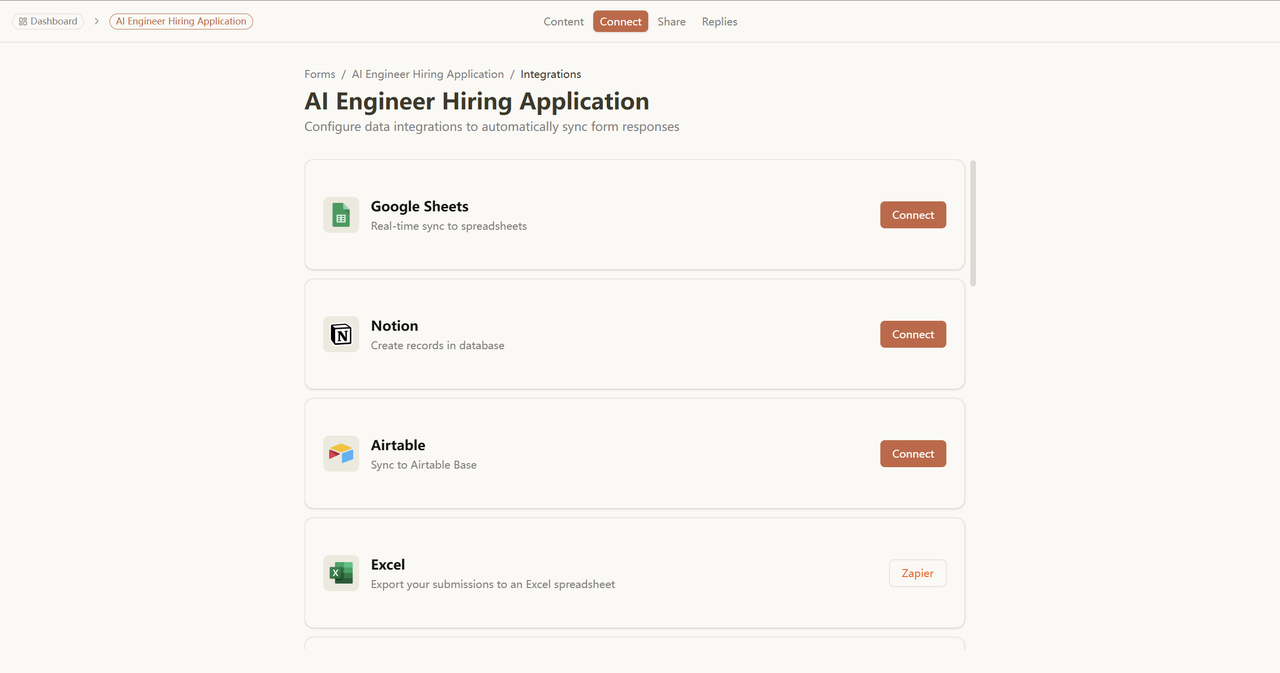Open the Share tab

tap(671, 22)
